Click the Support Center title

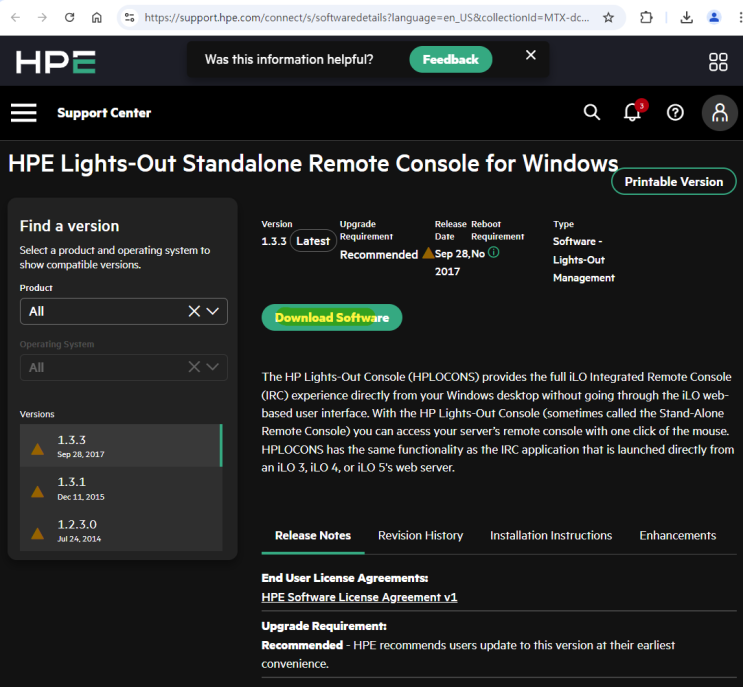coord(104,113)
